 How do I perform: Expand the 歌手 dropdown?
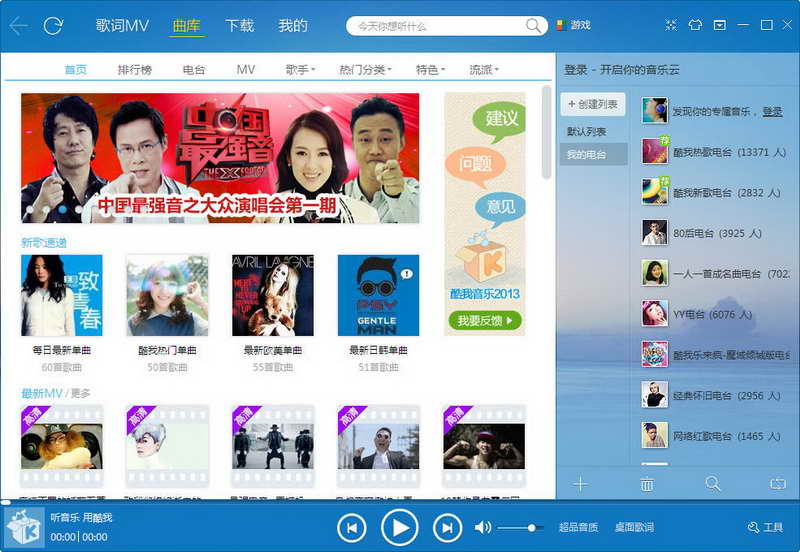(301, 70)
